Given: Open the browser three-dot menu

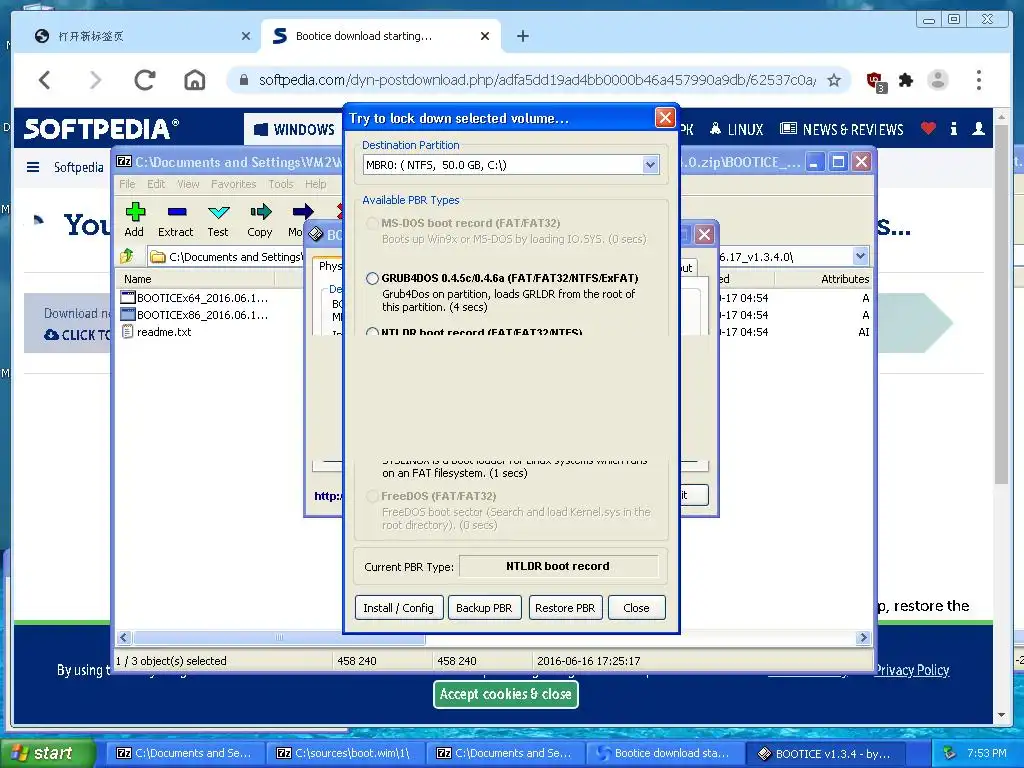Looking at the screenshot, I should click(x=978, y=80).
